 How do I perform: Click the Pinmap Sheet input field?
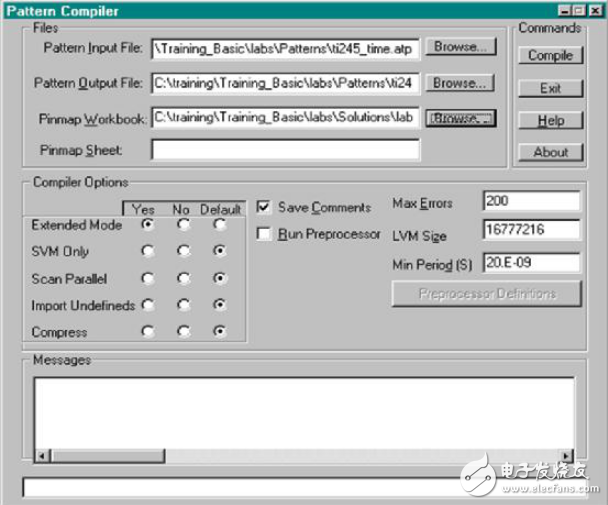pos(285,150)
